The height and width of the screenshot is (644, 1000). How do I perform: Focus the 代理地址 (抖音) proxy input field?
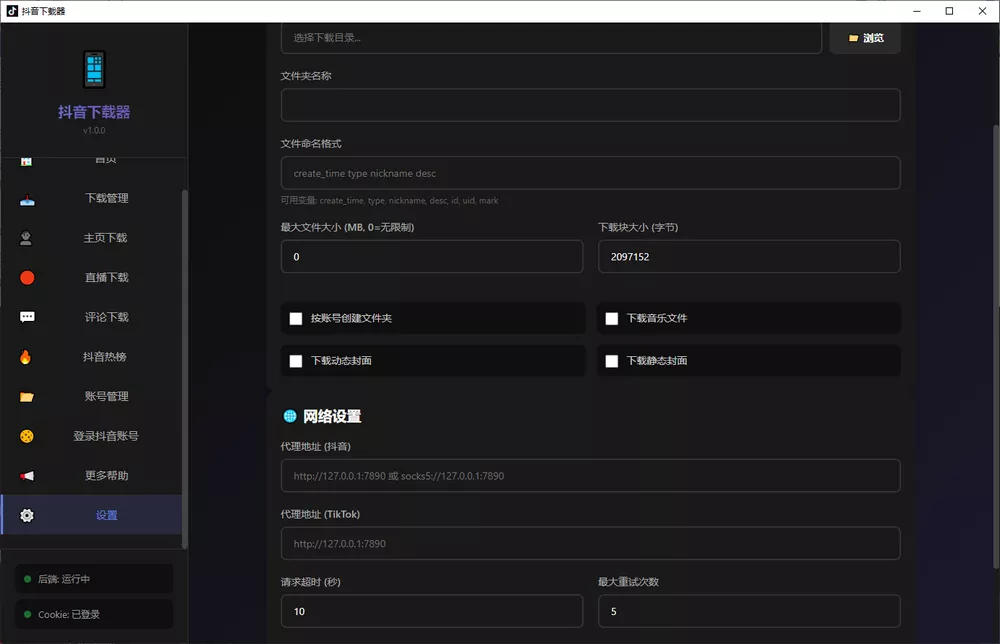coord(590,476)
